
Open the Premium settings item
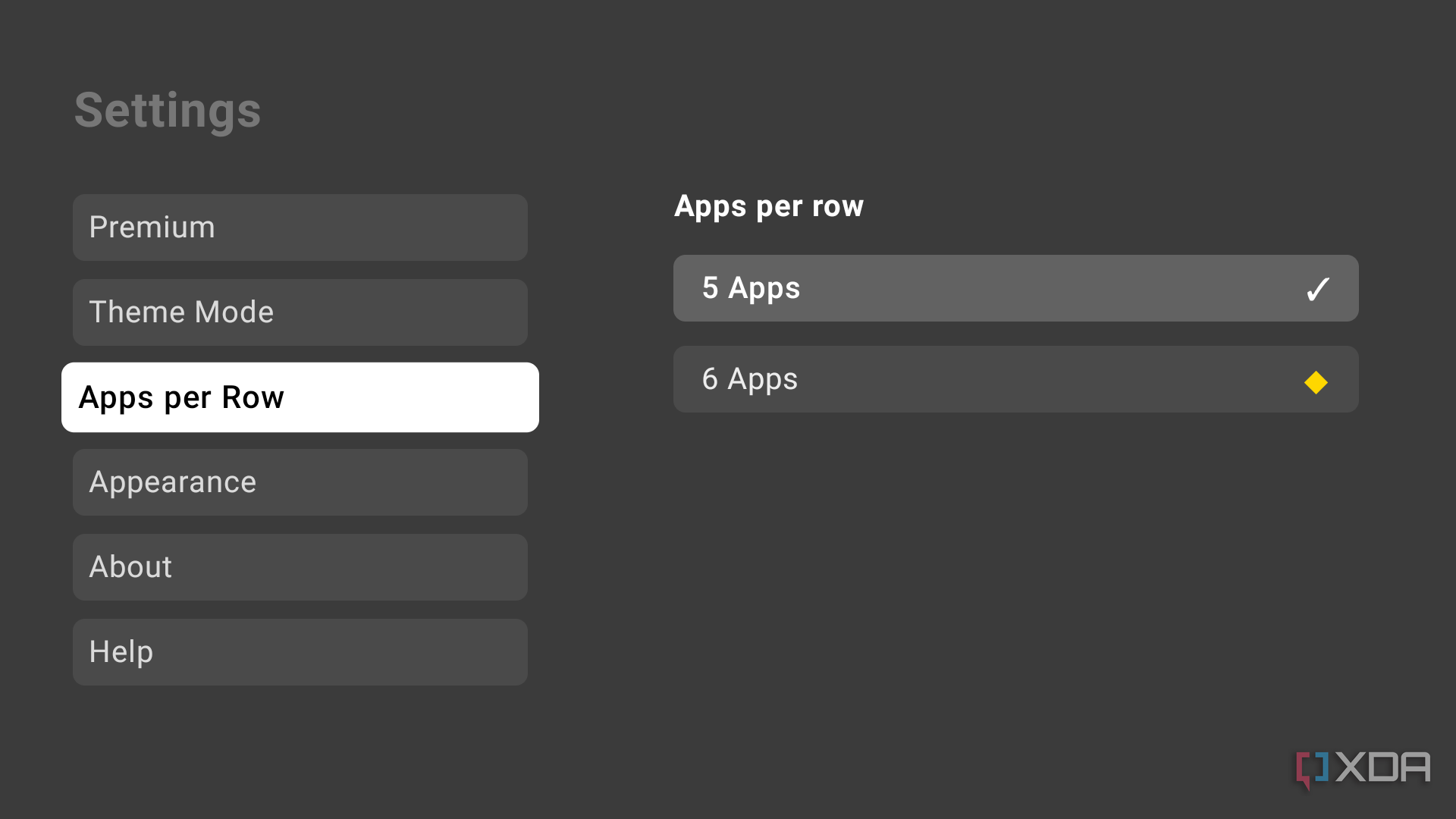(x=300, y=227)
